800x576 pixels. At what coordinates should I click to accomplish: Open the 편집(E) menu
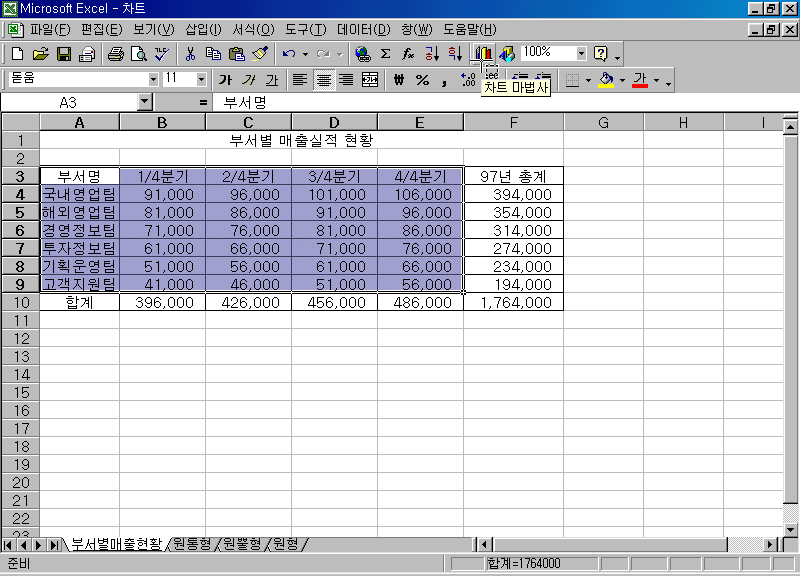102,30
